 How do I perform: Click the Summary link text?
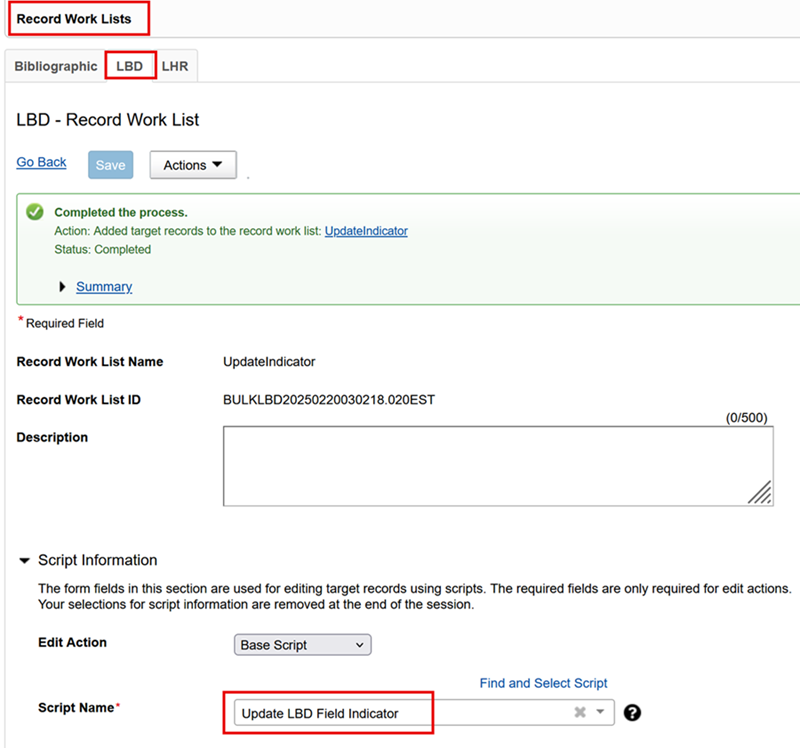click(104, 287)
